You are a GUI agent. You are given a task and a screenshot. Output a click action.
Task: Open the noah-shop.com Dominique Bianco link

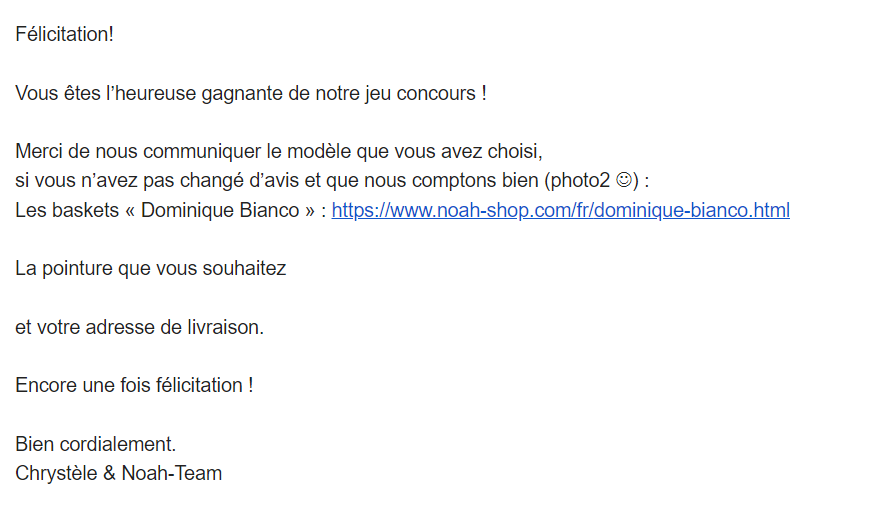(560, 211)
